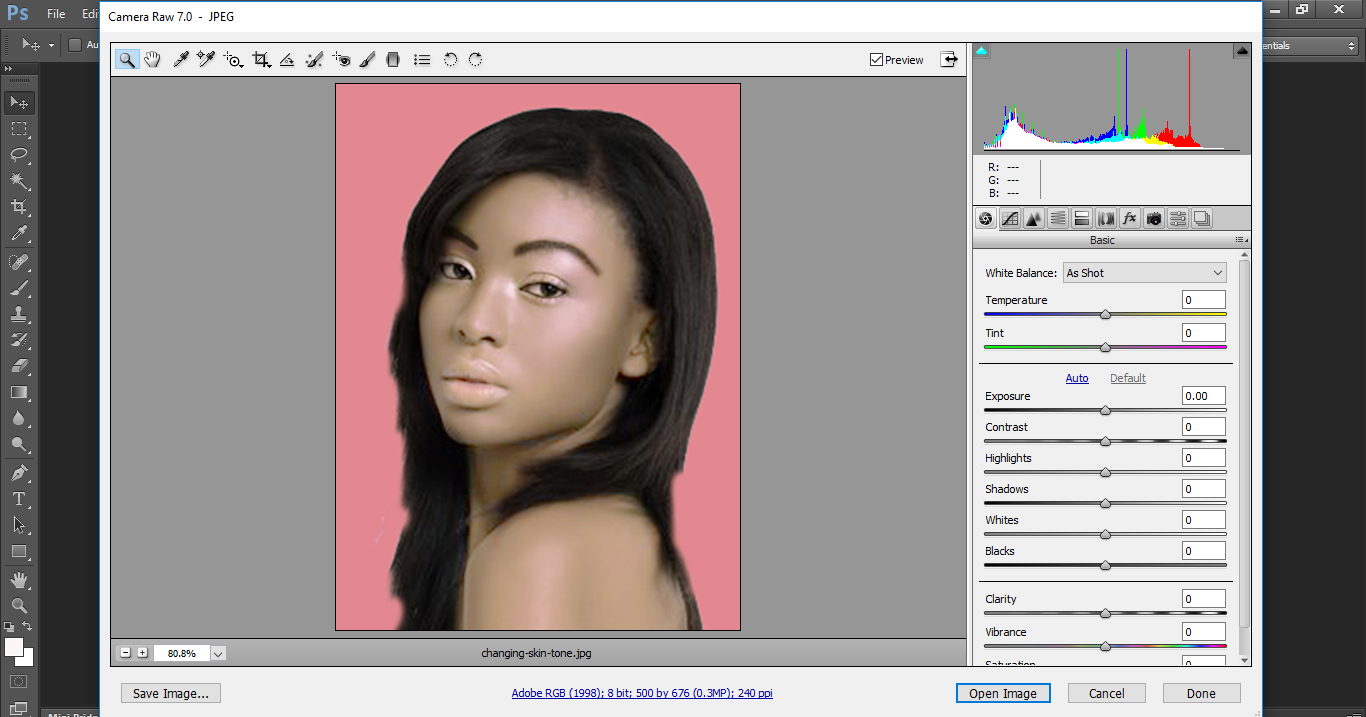Click the Exposure value field
This screenshot has width=1366, height=717.
tap(1203, 396)
